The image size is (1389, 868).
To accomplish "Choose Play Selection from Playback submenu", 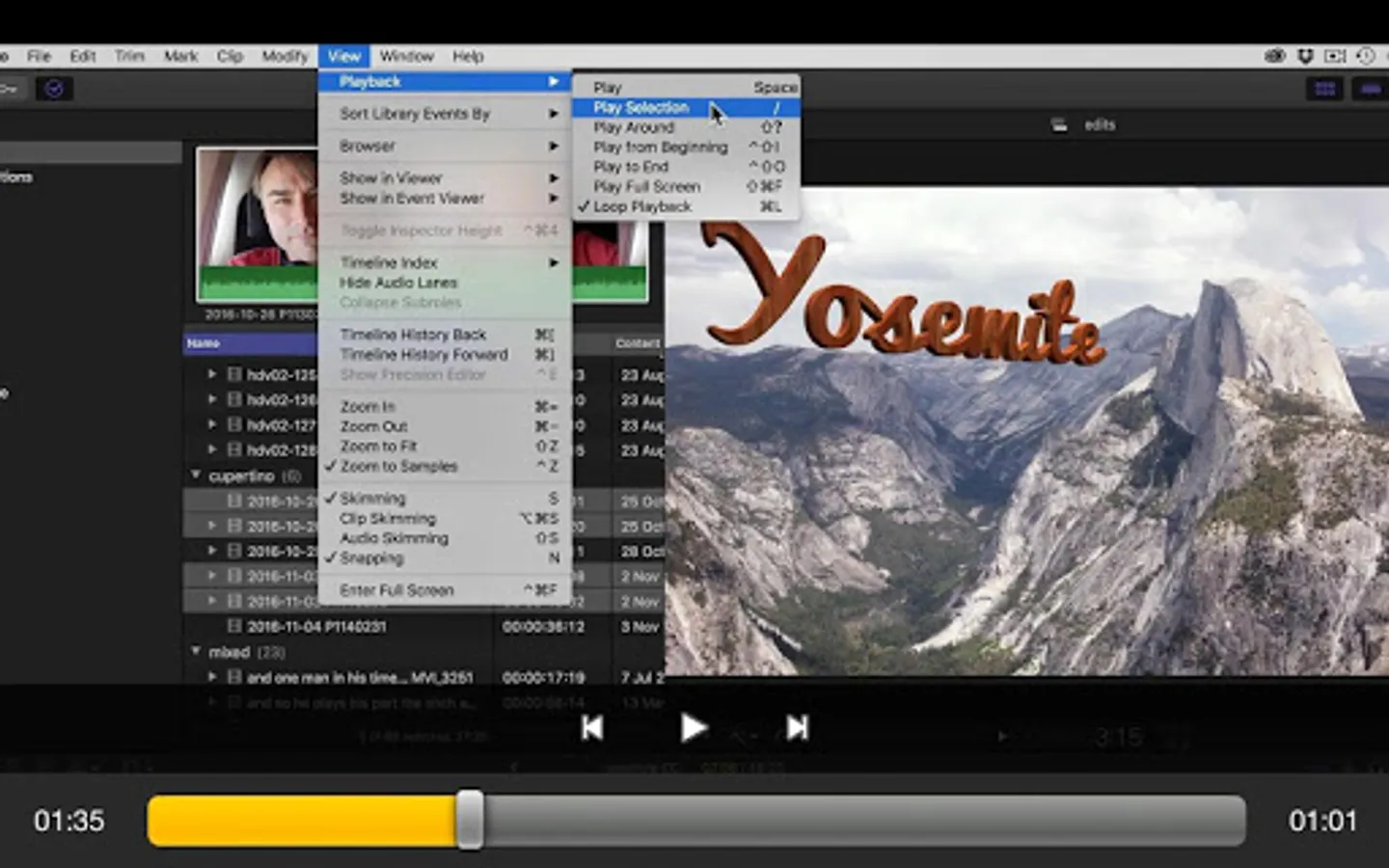I will (641, 107).
